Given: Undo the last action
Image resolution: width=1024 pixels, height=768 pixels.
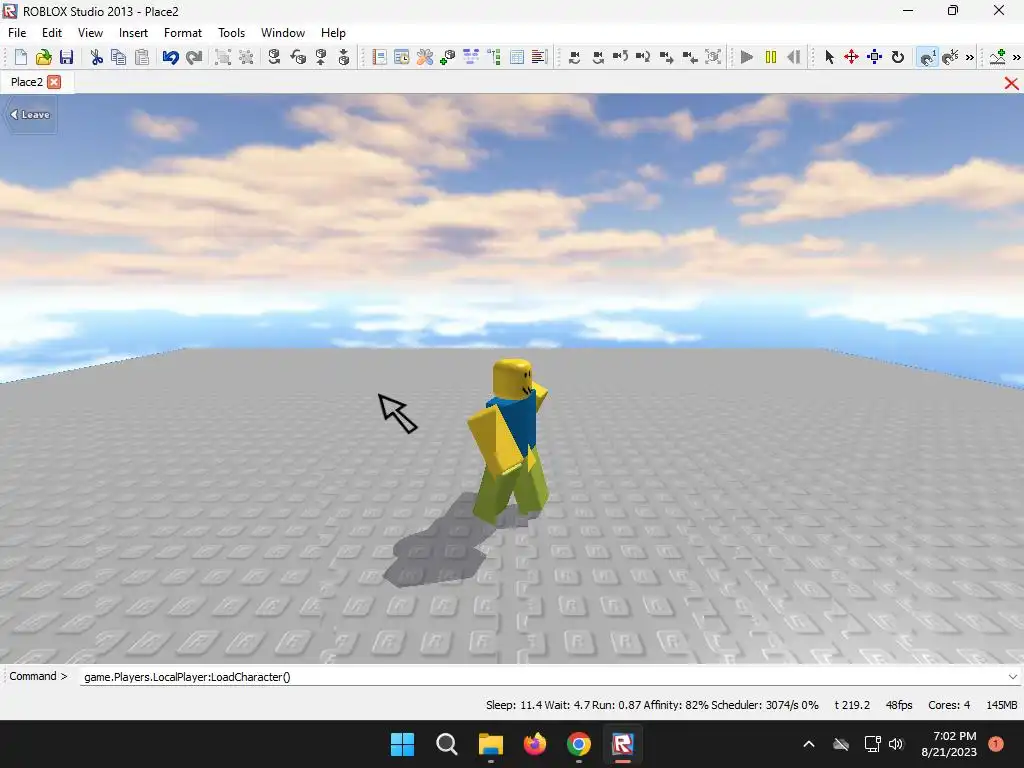Looking at the screenshot, I should point(170,57).
